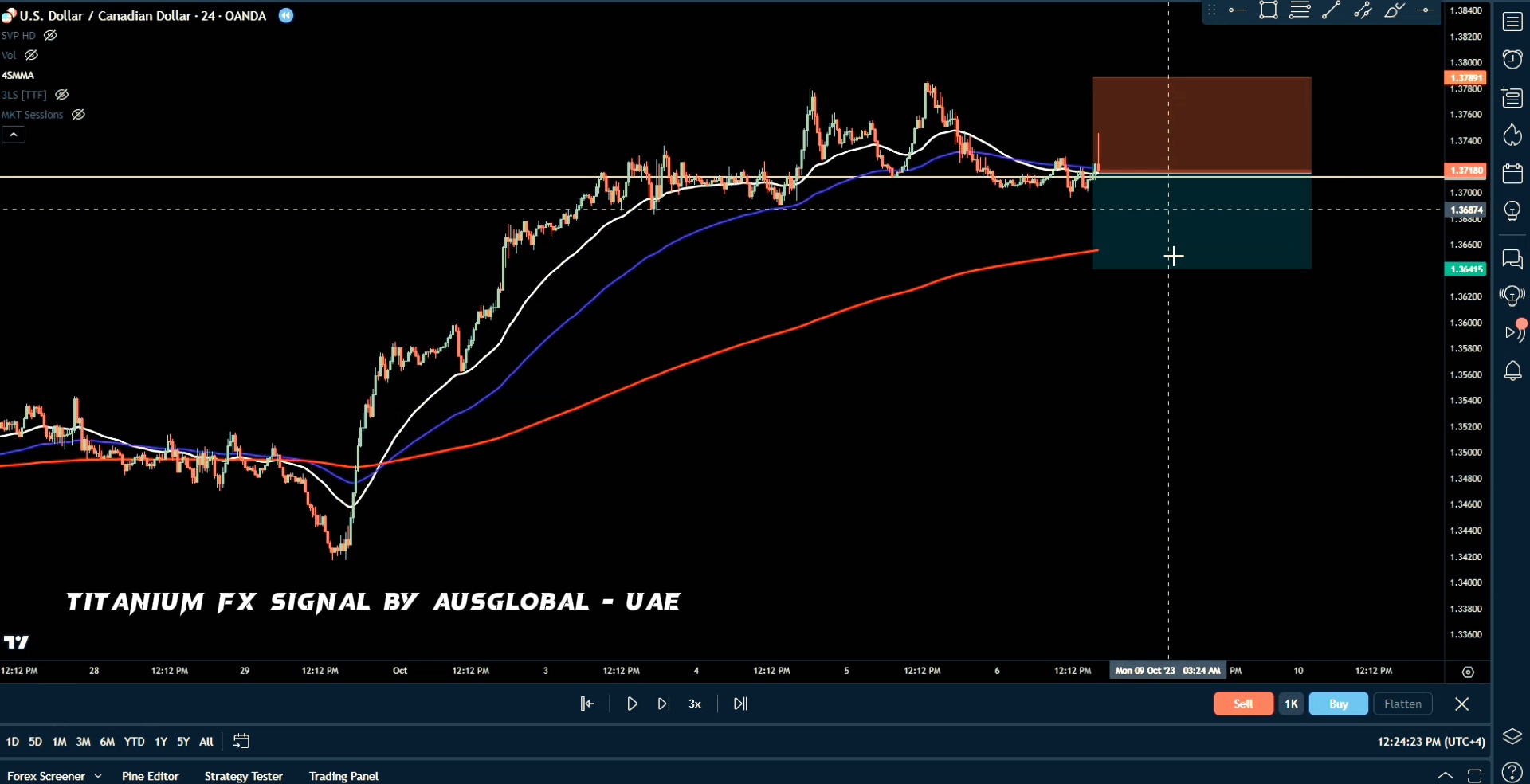Toggle visibility of MKT Sessions indicator
Image resolution: width=1530 pixels, height=784 pixels.
[x=78, y=114]
